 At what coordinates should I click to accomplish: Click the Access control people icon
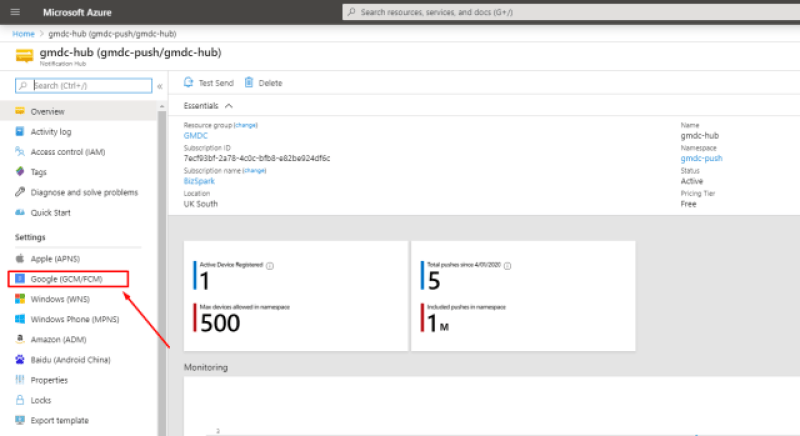(x=20, y=151)
